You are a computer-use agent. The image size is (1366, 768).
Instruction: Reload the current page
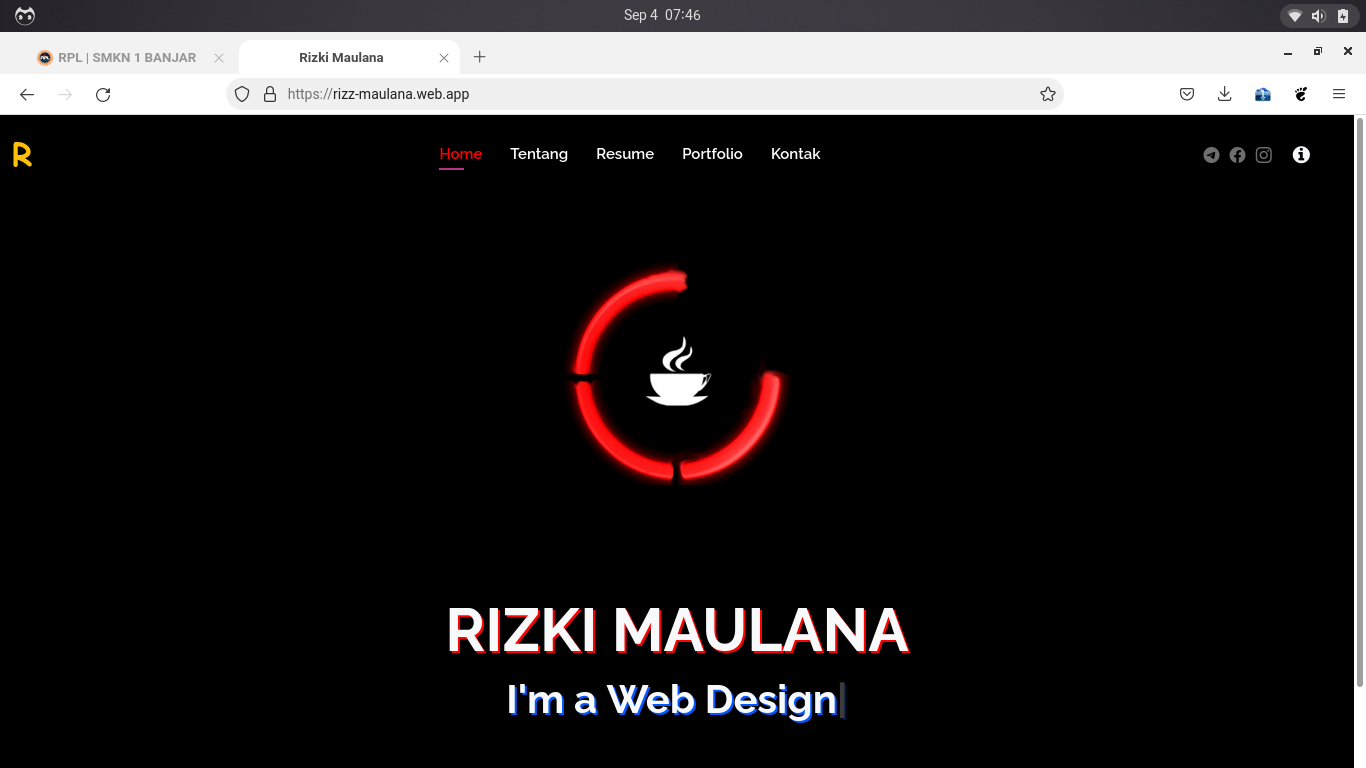click(x=103, y=94)
